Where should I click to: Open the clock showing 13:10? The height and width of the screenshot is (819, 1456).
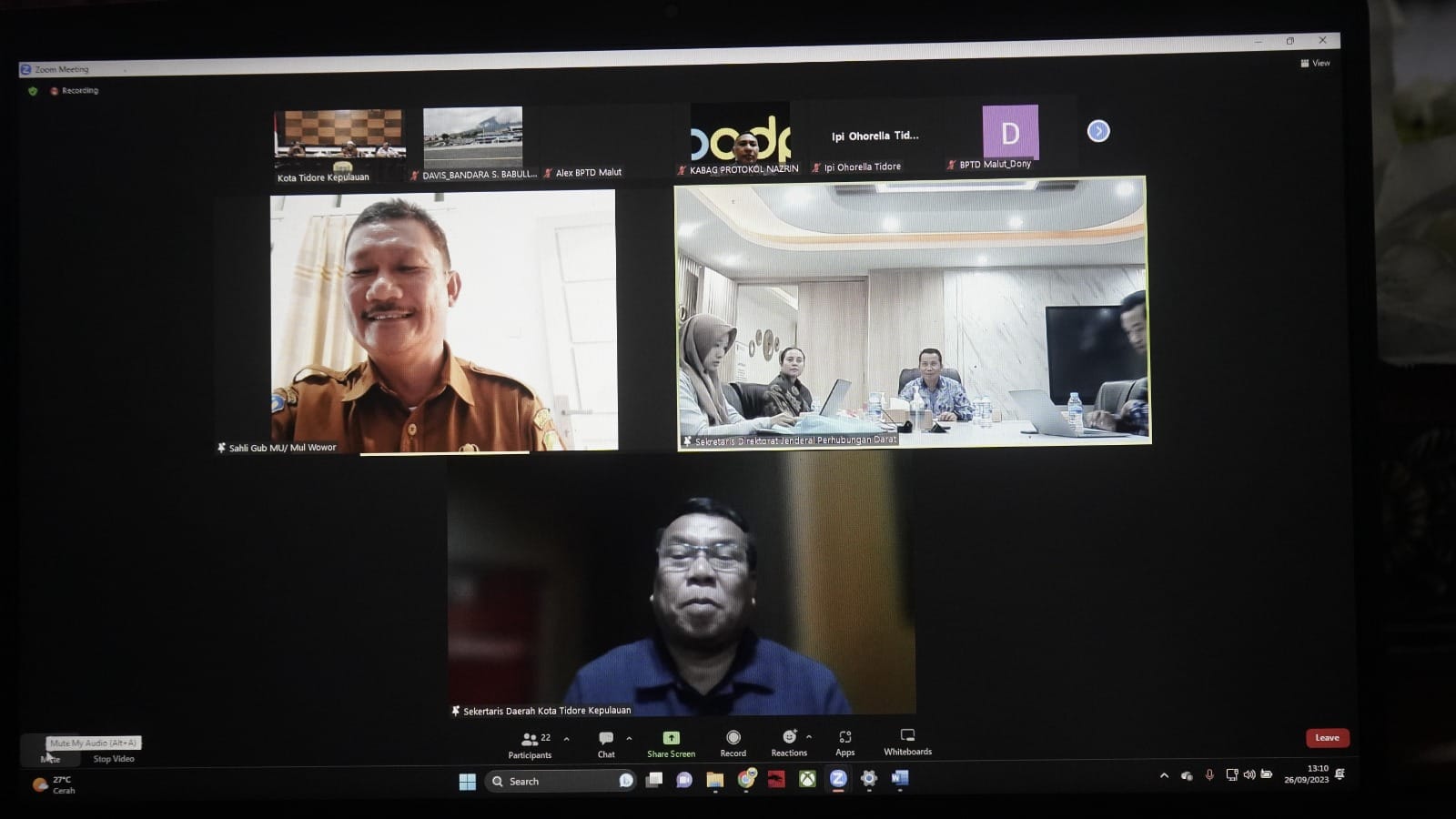[x=1307, y=774]
